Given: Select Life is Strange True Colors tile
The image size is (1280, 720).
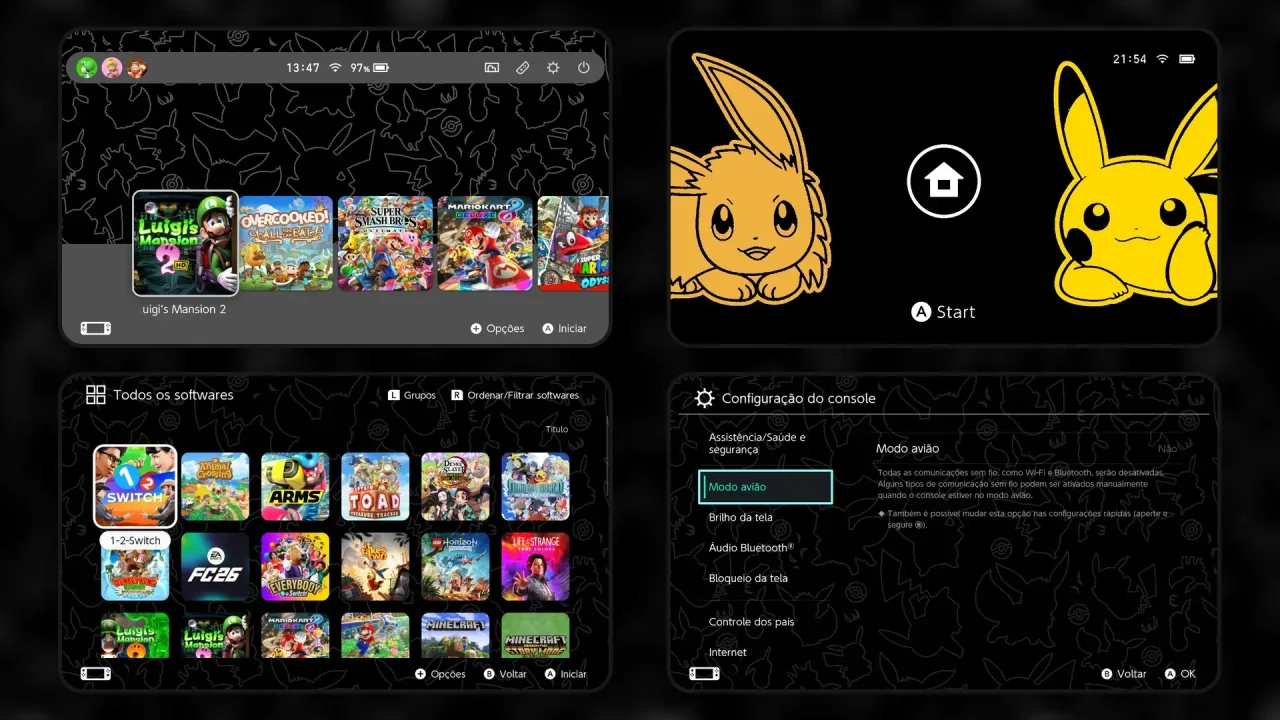Looking at the screenshot, I should coord(535,566).
